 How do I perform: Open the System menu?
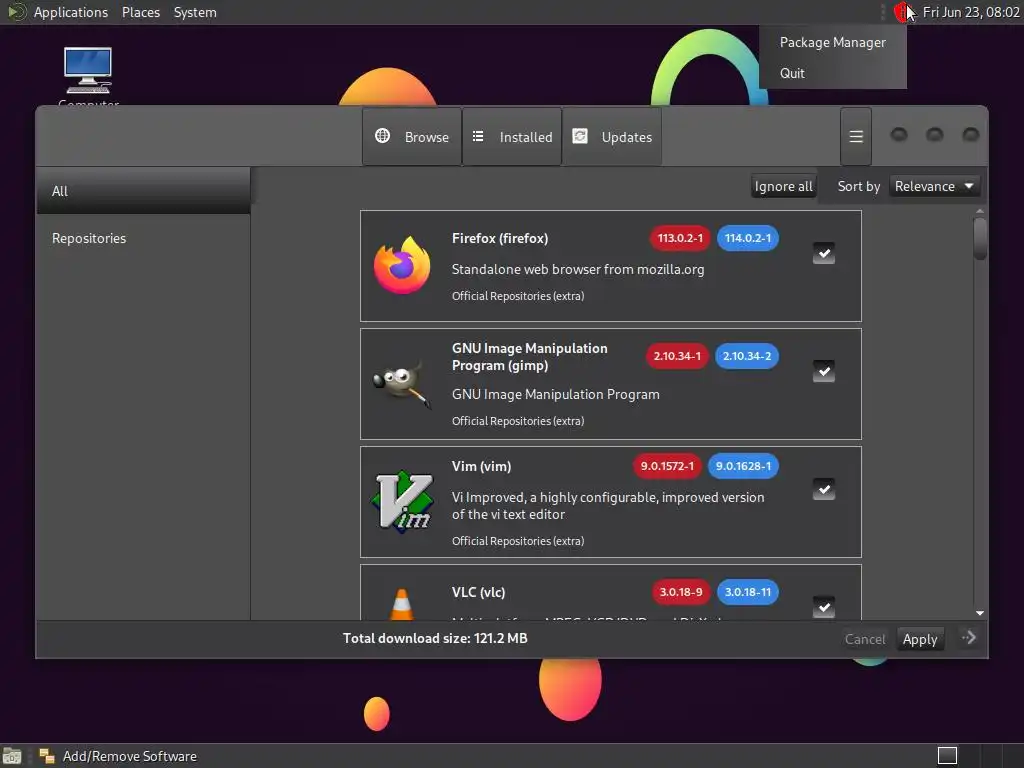195,12
